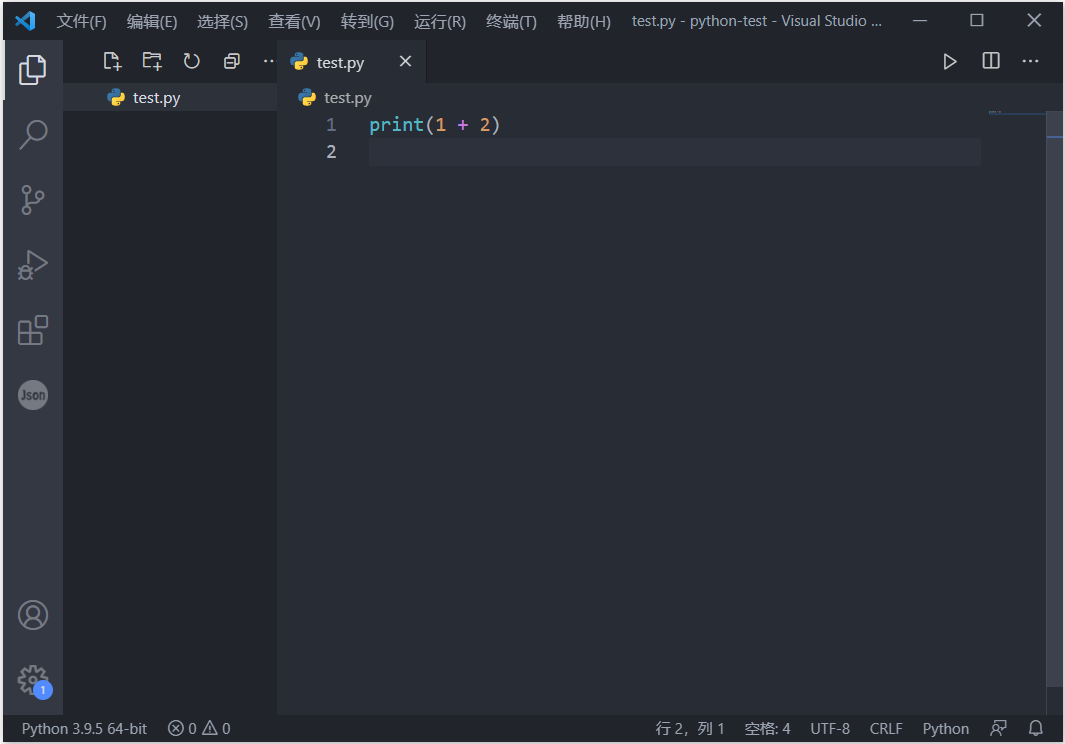Run the Python file with the play button
The image size is (1065, 744).
click(949, 61)
